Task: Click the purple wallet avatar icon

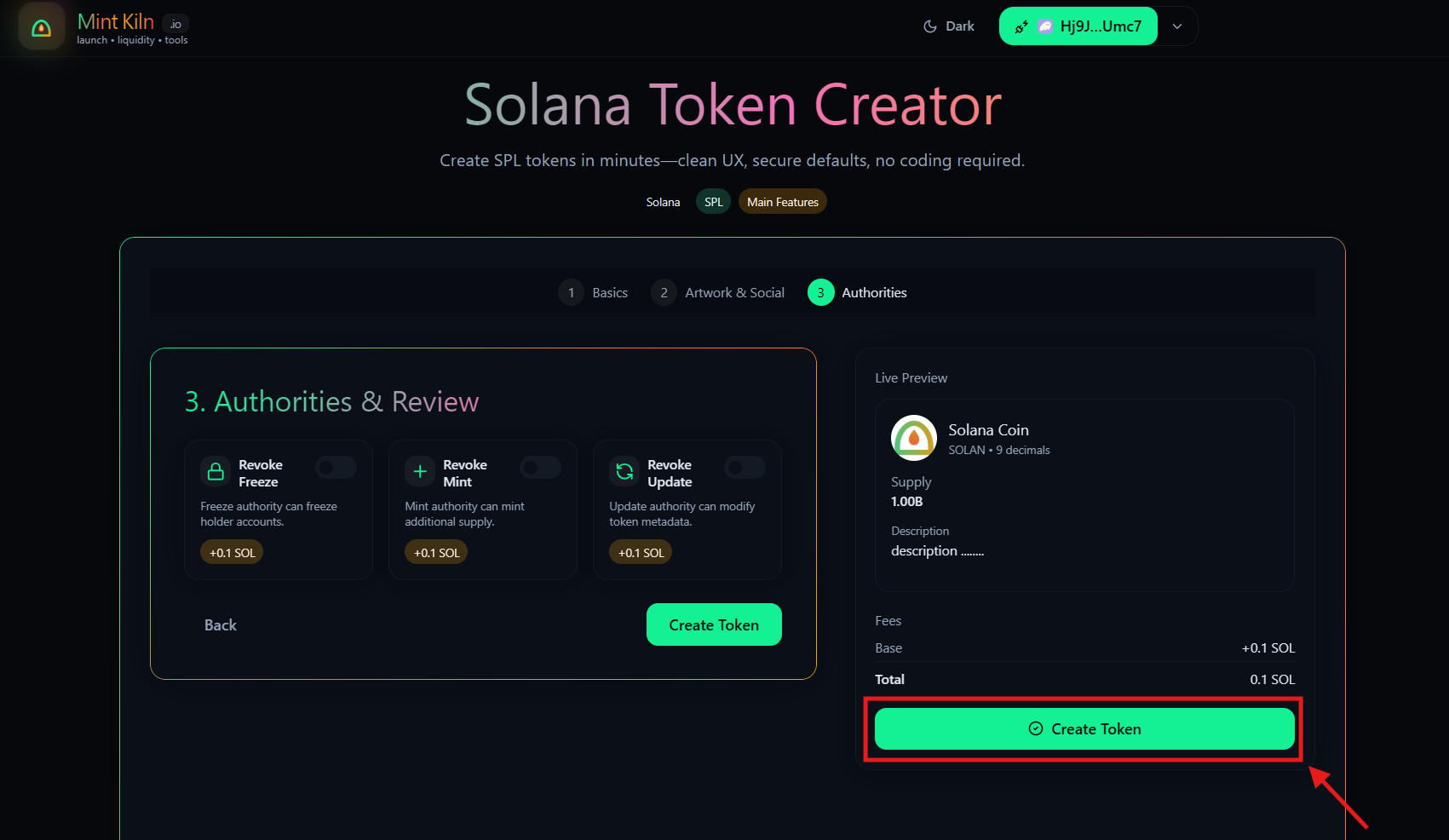Action: point(1045,26)
